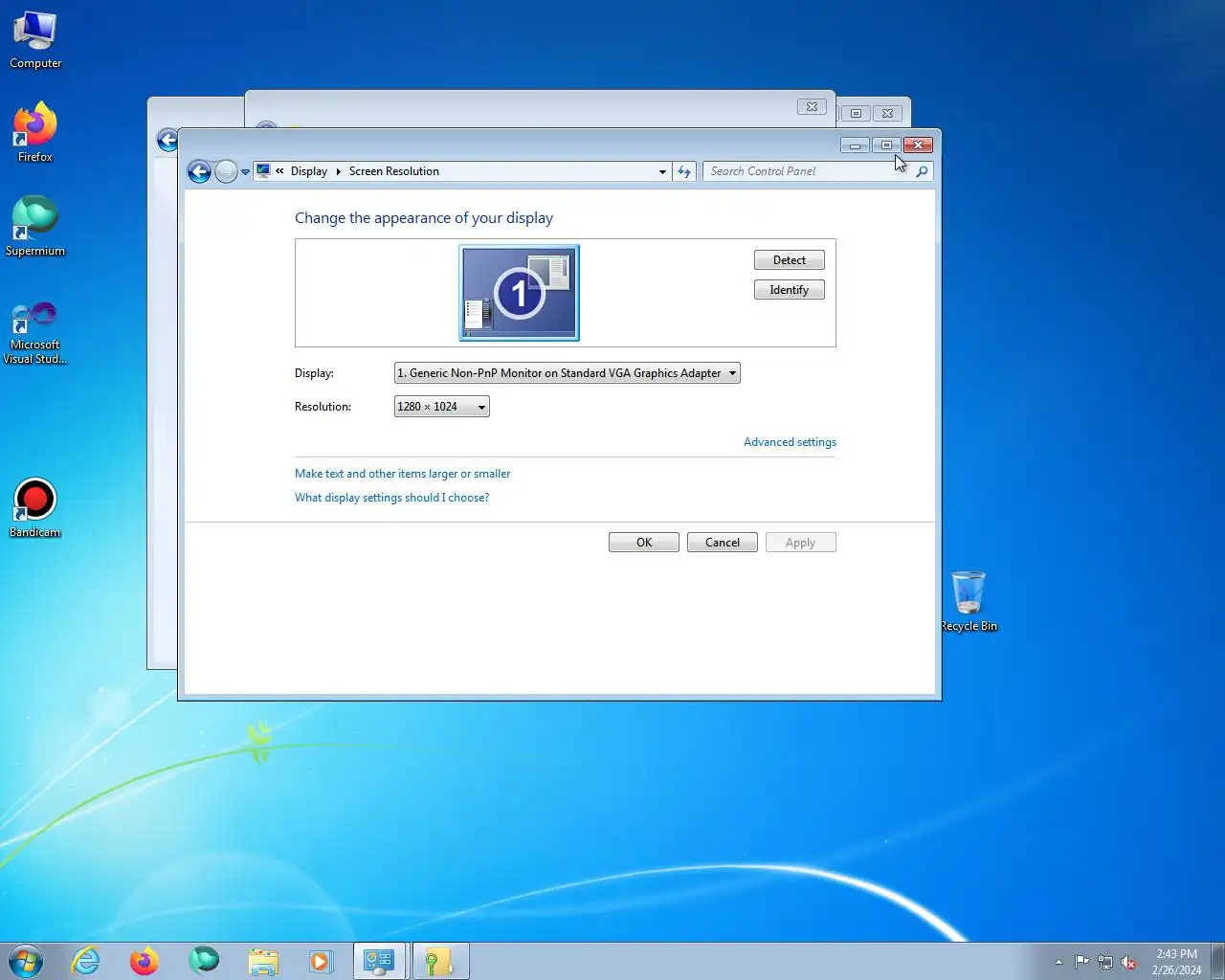Maximize the rearmost background window
This screenshot has height=980, width=1225.
click(x=857, y=113)
